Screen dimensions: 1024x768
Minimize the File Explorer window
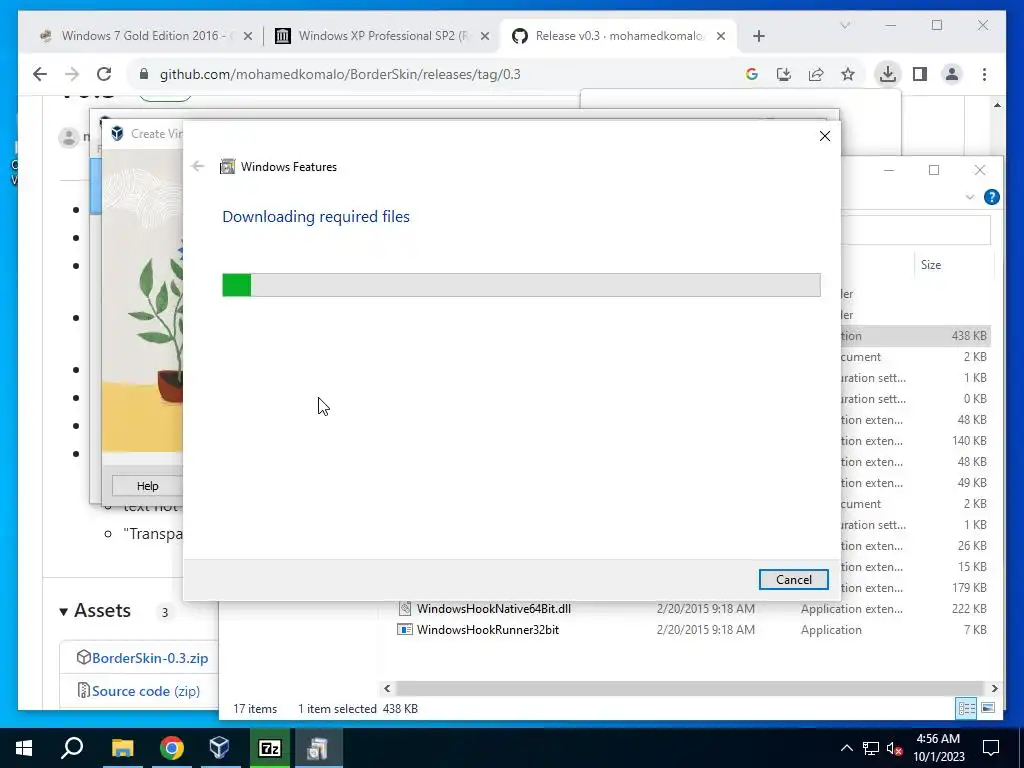889,170
